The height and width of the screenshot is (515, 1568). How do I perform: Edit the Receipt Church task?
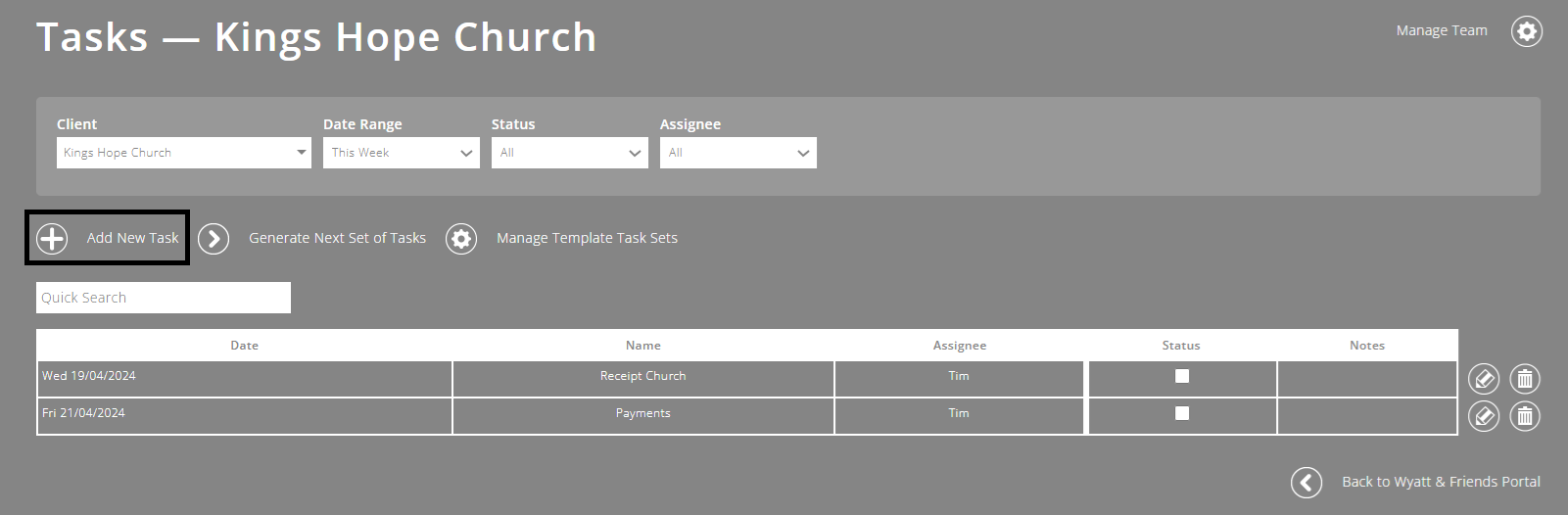[x=1485, y=378]
